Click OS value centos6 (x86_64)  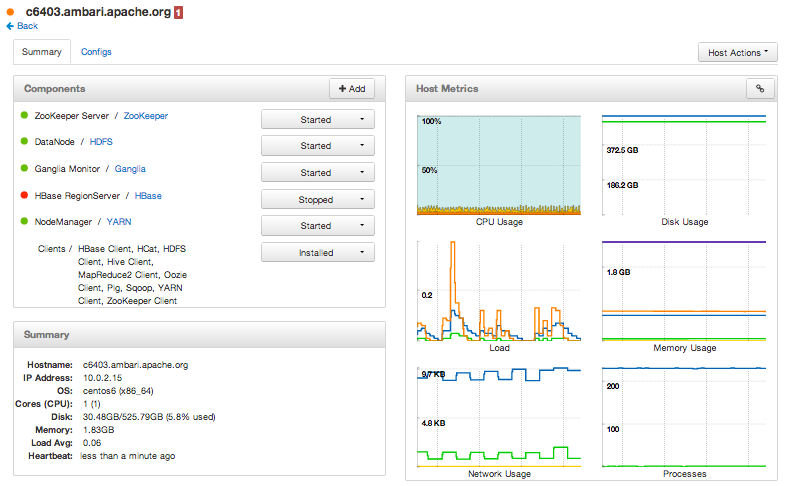click(x=118, y=391)
